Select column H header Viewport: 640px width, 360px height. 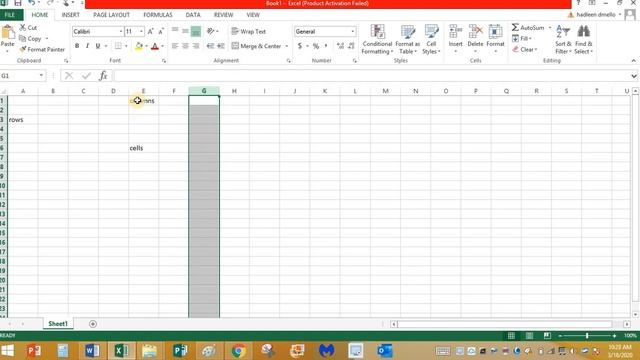click(x=234, y=91)
